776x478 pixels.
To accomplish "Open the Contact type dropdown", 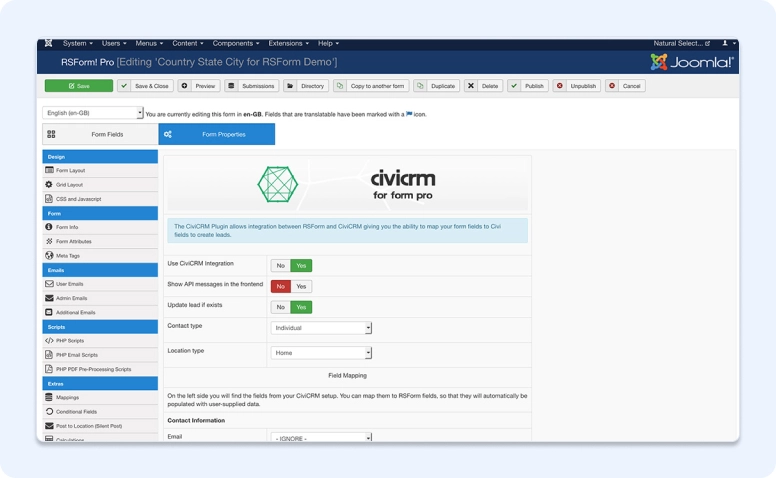I will 321,328.
